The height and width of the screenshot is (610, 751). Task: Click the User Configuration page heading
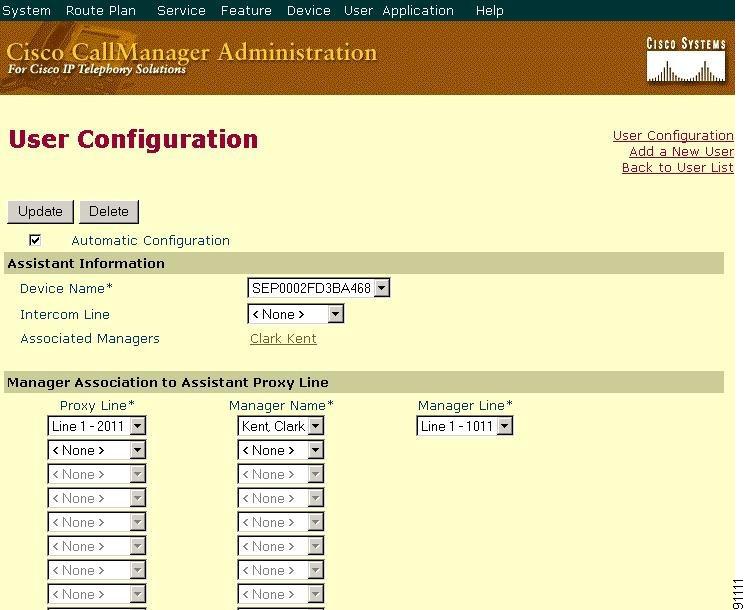coord(133,139)
